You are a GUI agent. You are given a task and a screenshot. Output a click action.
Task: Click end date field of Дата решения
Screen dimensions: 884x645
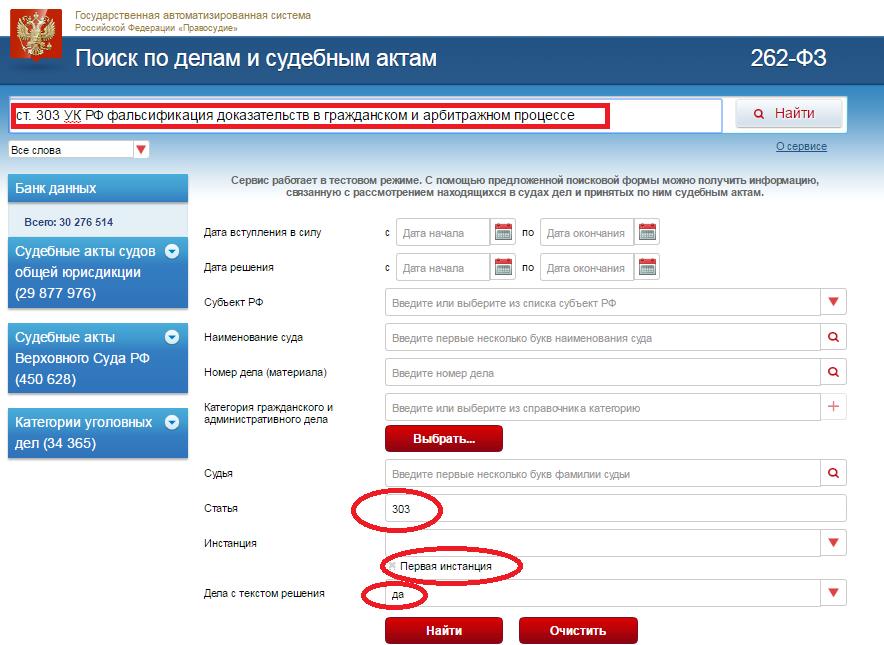pos(587,267)
